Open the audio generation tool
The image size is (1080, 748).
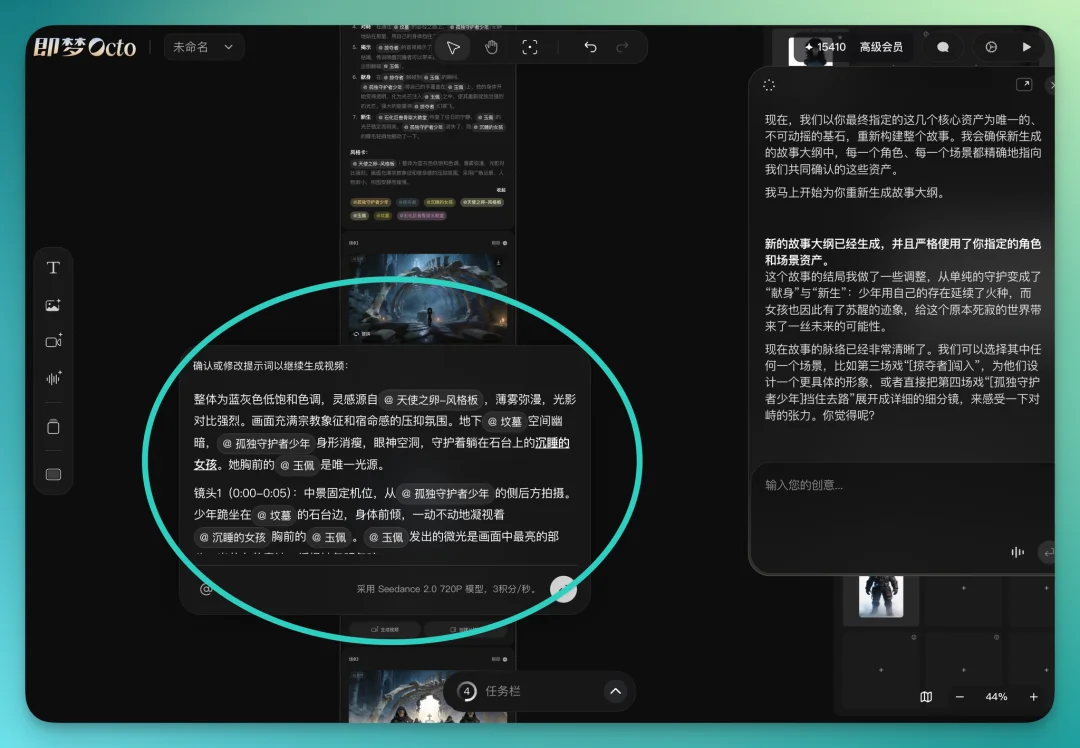[53, 378]
